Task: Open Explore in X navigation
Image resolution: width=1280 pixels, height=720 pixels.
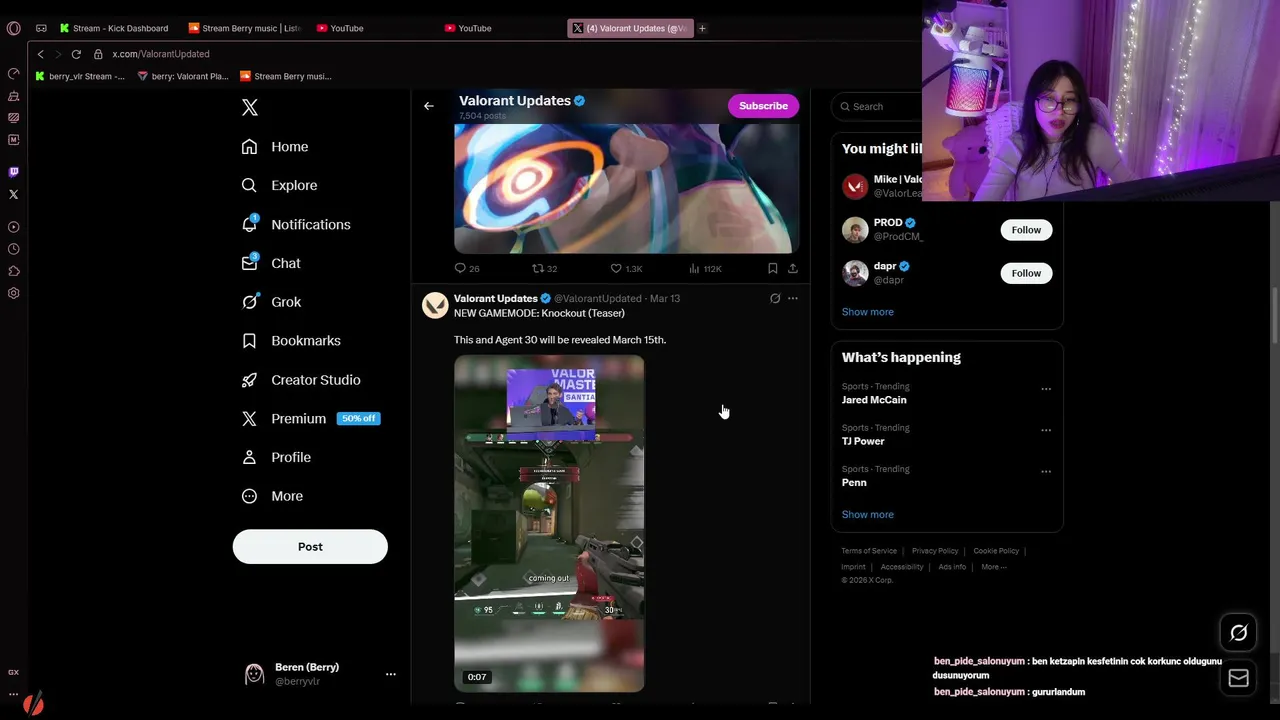Action: pos(279,185)
